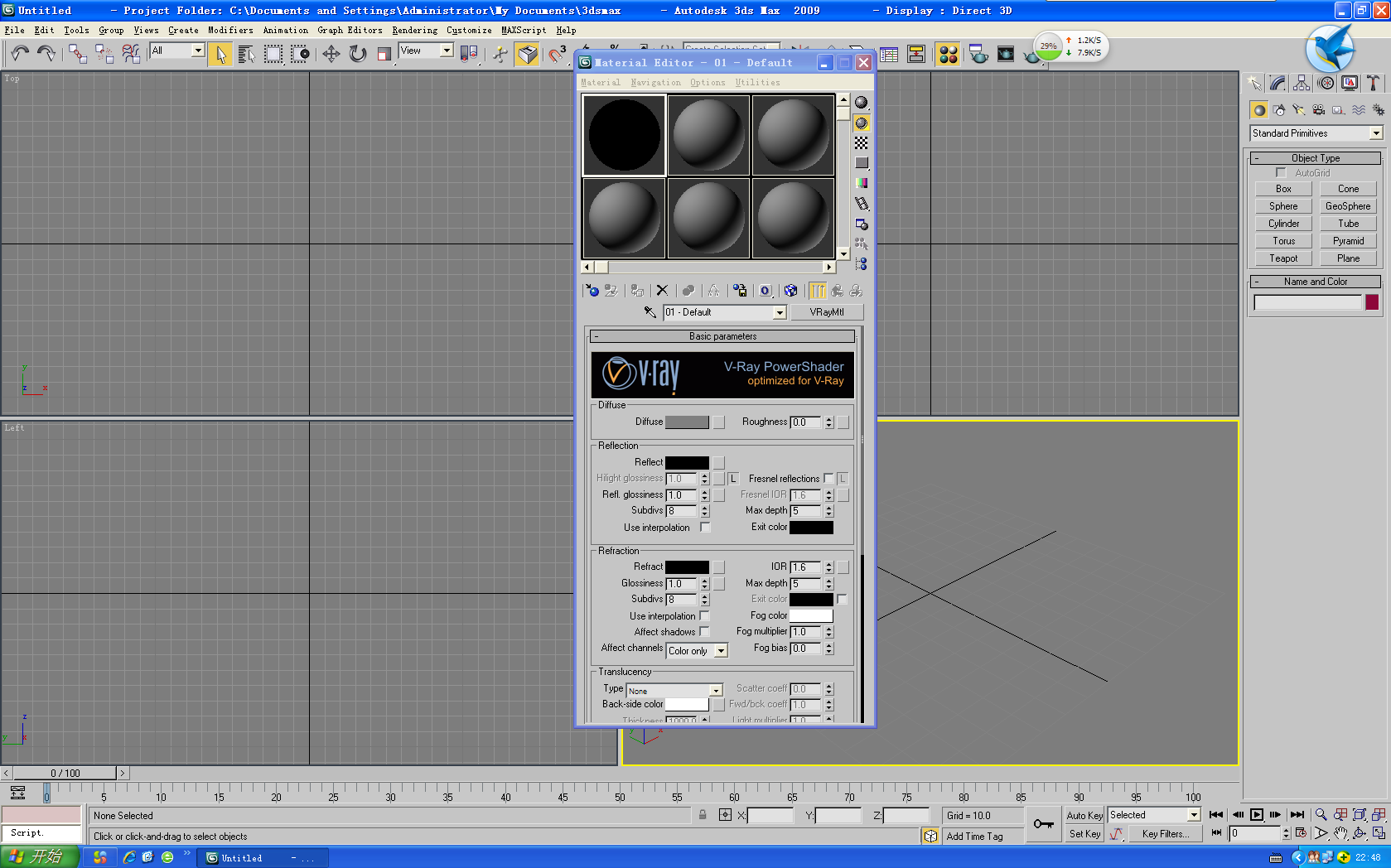Click the Key Filters... button
Image resolution: width=1391 pixels, height=868 pixels.
pyautogui.click(x=1165, y=834)
